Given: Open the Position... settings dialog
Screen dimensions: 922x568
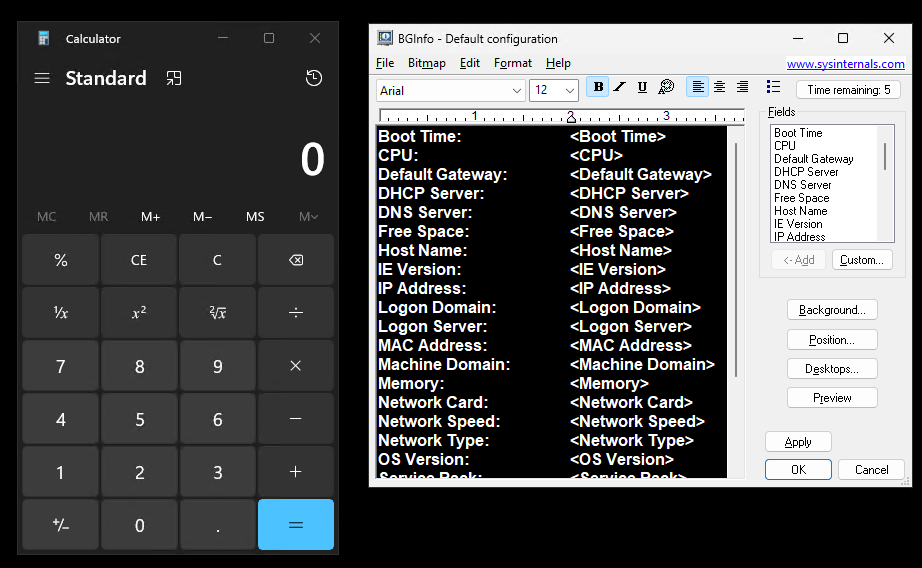Looking at the screenshot, I should coord(832,340).
